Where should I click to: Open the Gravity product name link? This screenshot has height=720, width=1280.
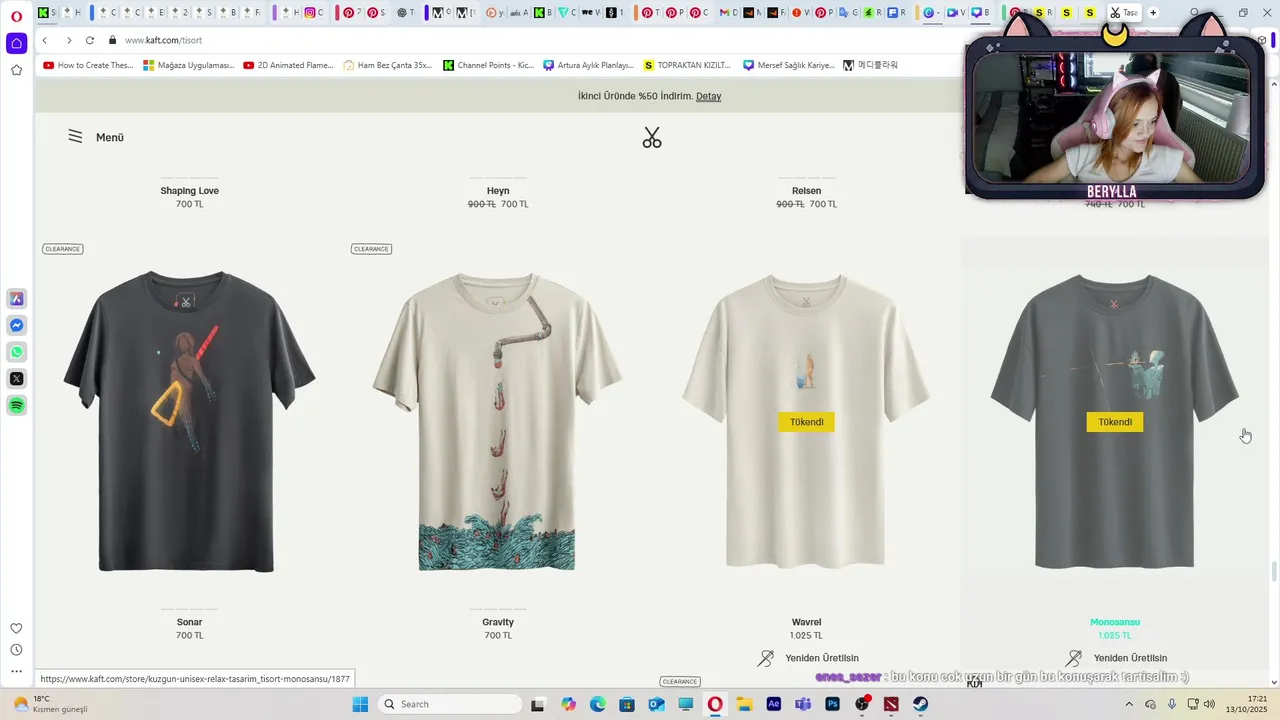pyautogui.click(x=498, y=622)
